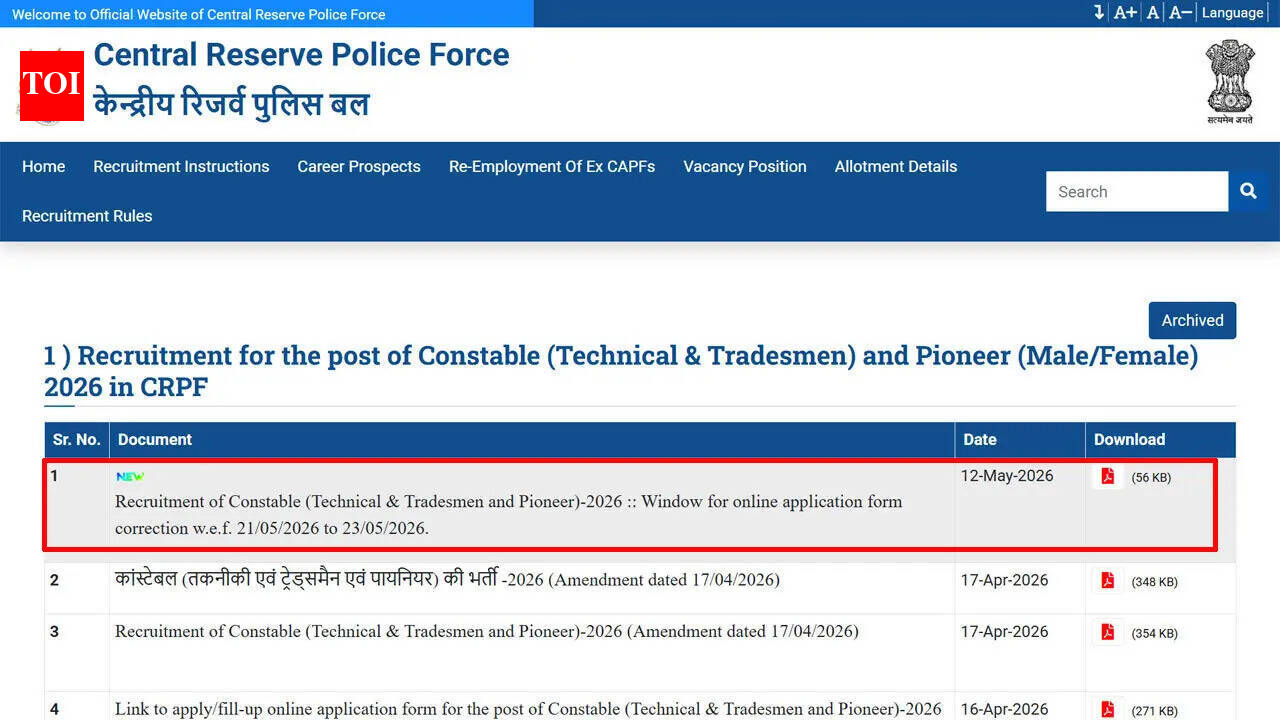Open English Amendment dated 17/04/2026 notice
Screen dimensions: 1280x720
pyautogui.click(x=487, y=631)
